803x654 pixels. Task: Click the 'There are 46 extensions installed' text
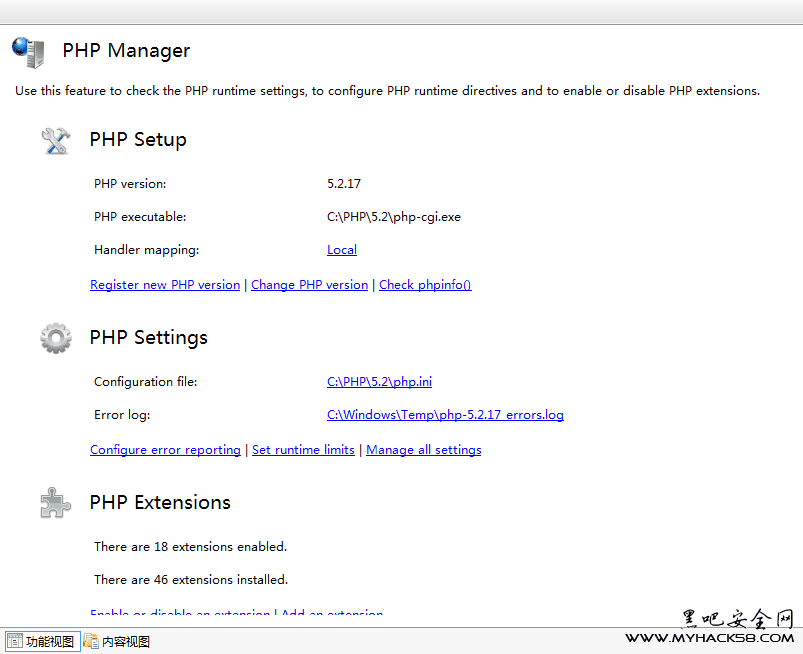[191, 580]
